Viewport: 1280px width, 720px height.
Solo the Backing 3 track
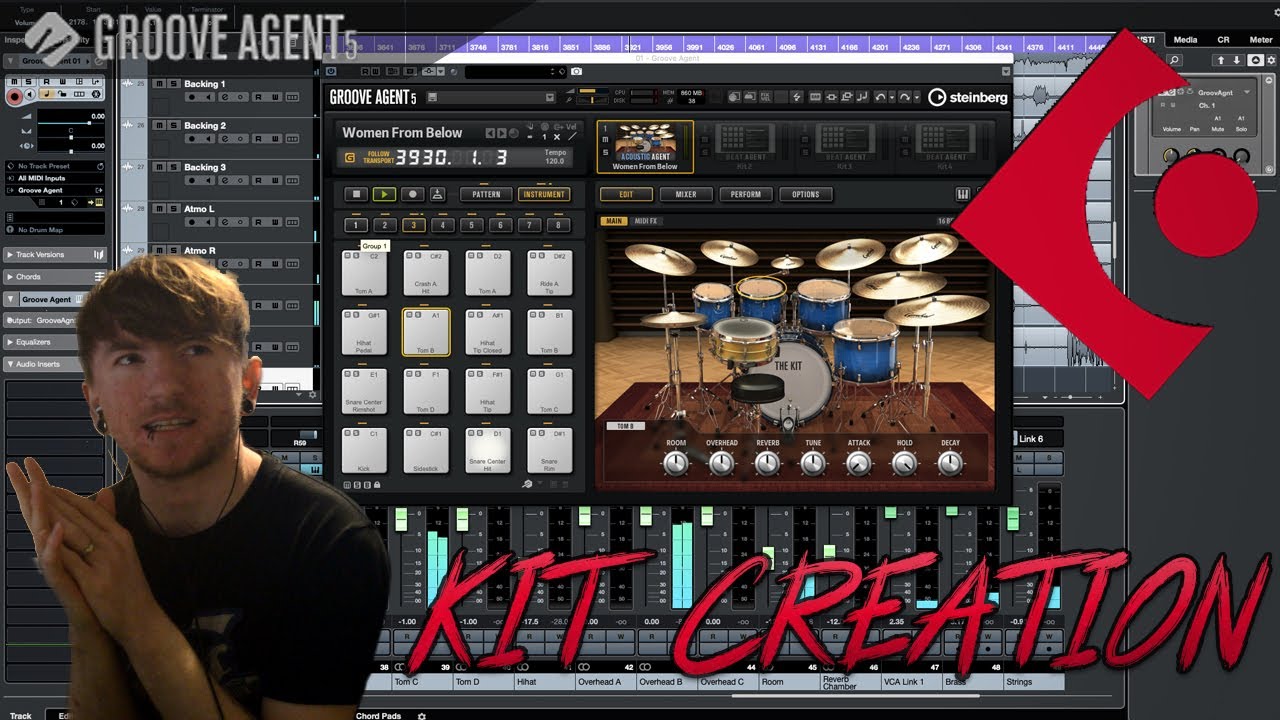coord(174,167)
